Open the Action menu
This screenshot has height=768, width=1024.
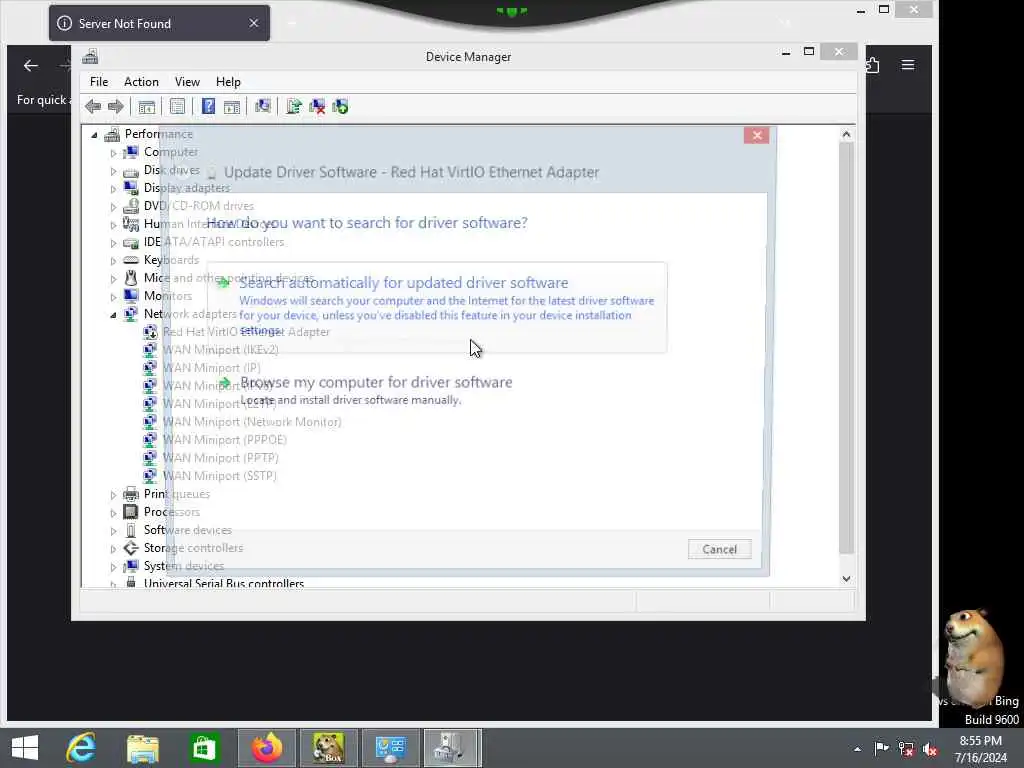(x=141, y=82)
